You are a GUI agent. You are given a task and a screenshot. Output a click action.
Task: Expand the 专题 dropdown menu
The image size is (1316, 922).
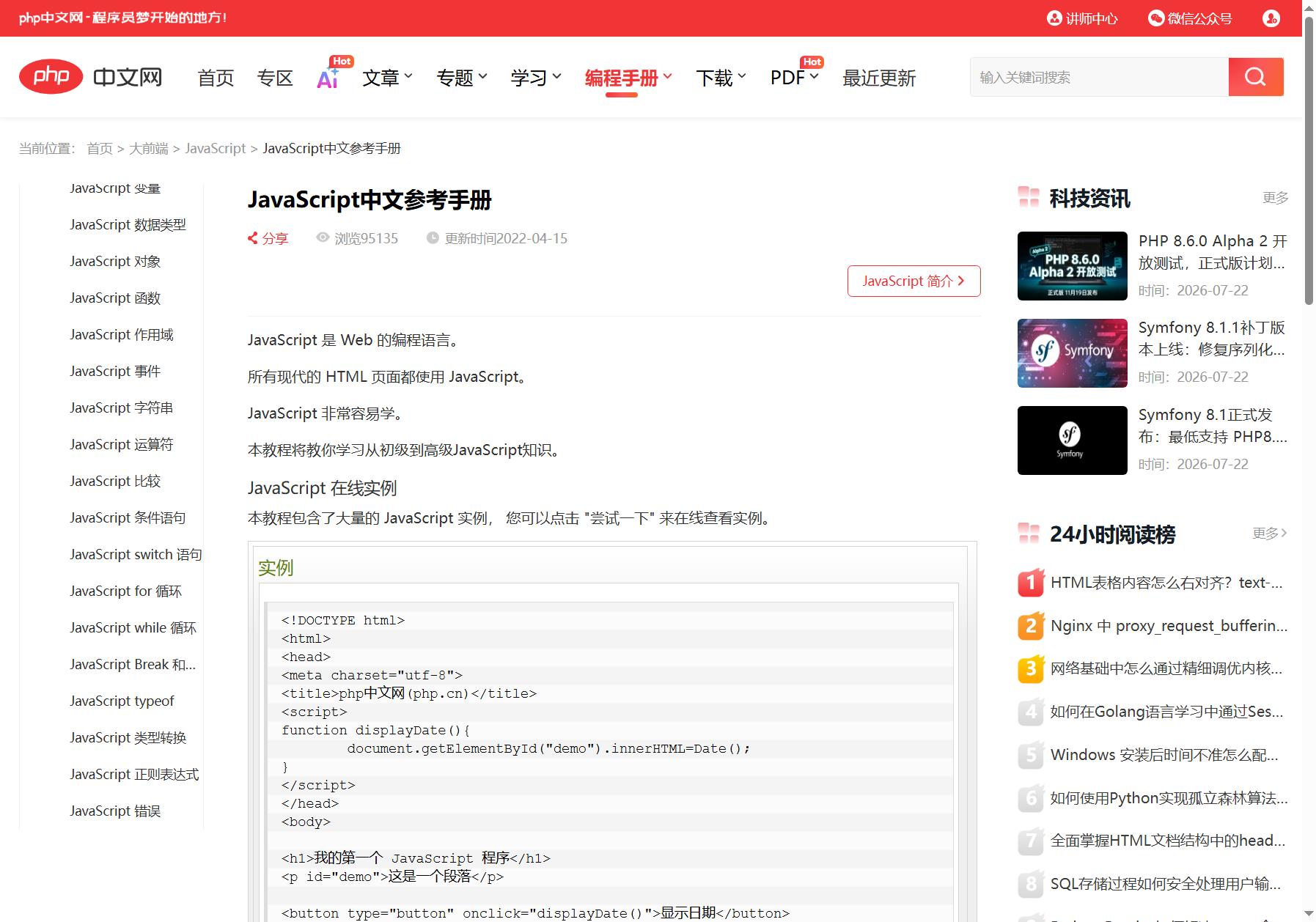coord(462,78)
